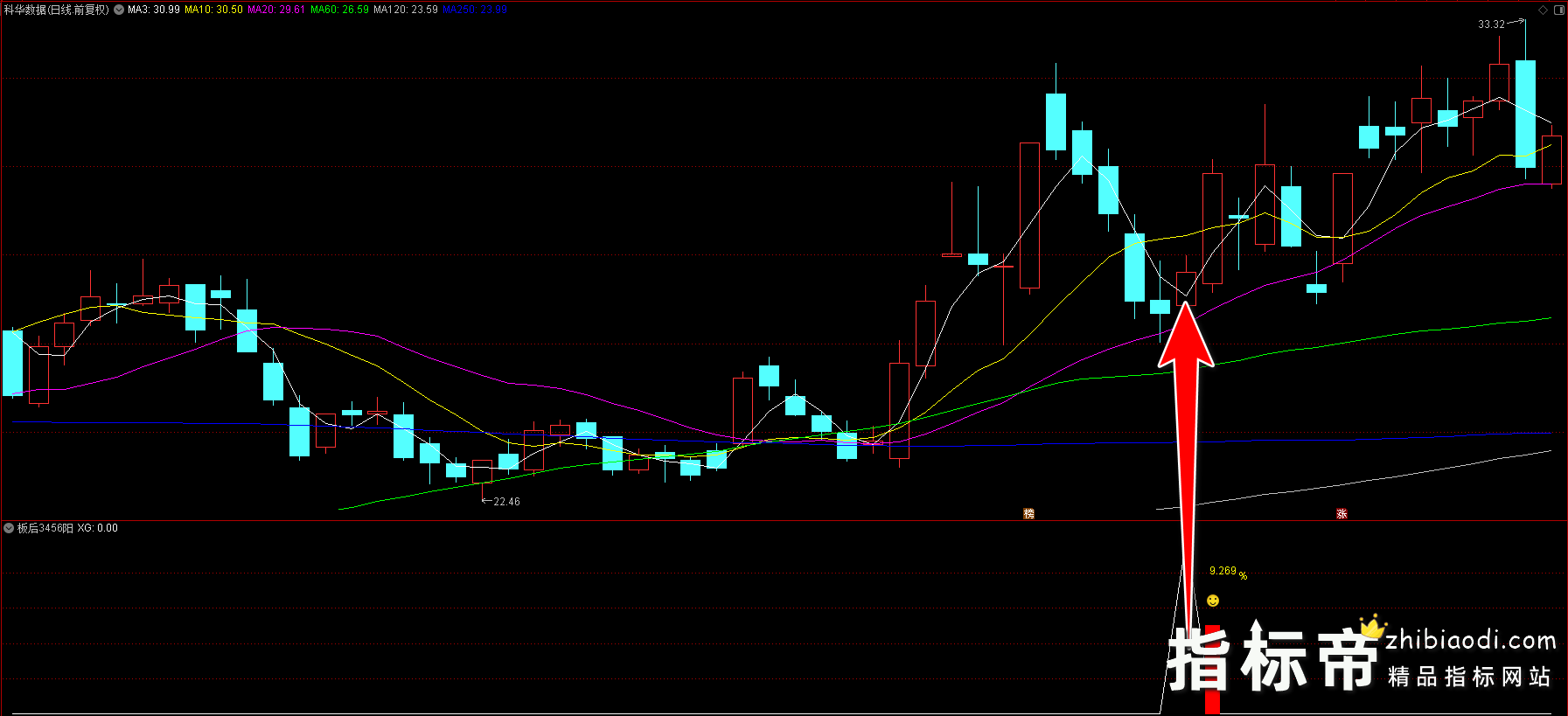Expand the main chart indicator dropdown arrow
This screenshot has width=1568, height=716.
tap(119, 10)
